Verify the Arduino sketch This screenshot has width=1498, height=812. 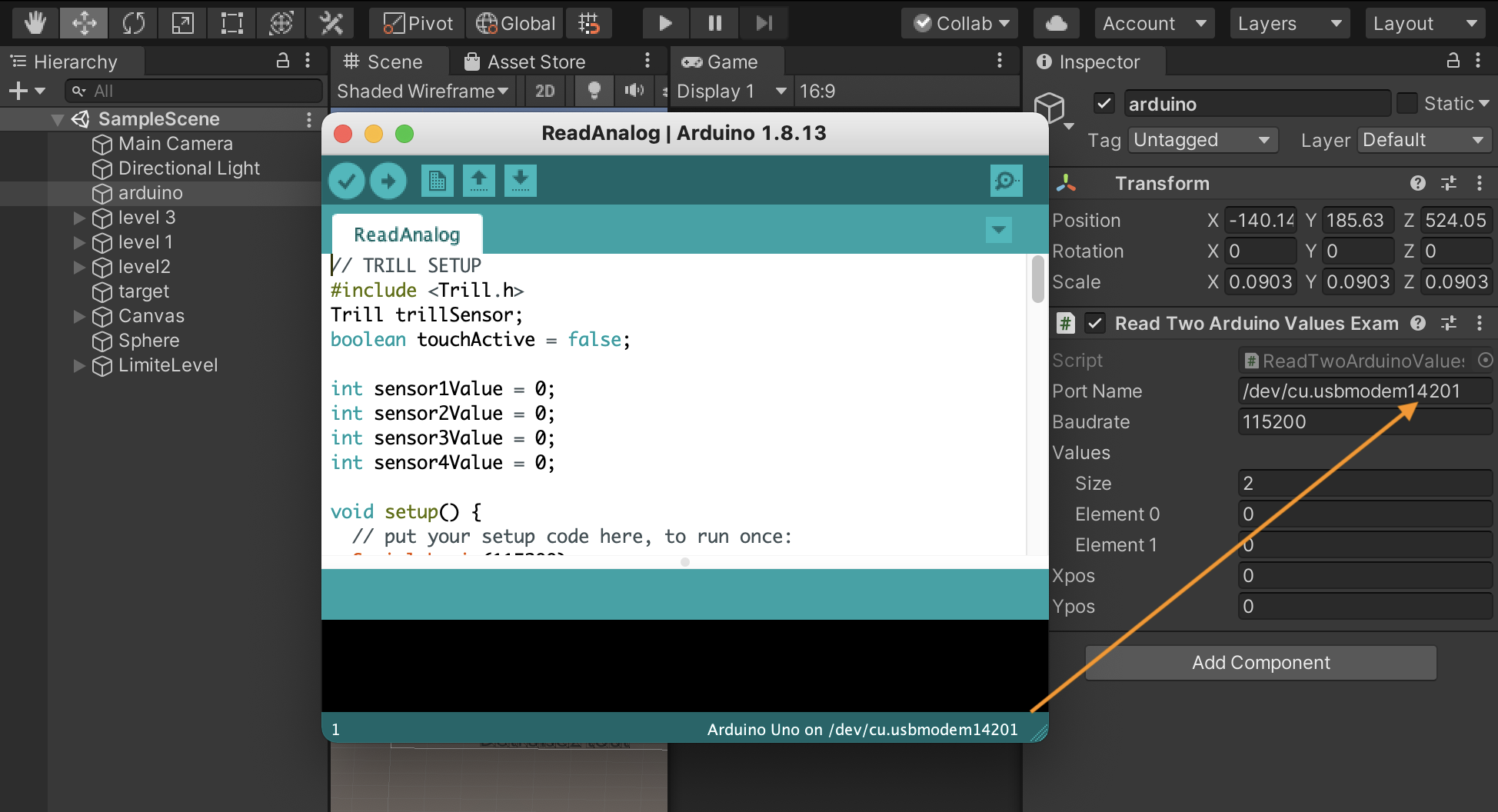pos(347,181)
